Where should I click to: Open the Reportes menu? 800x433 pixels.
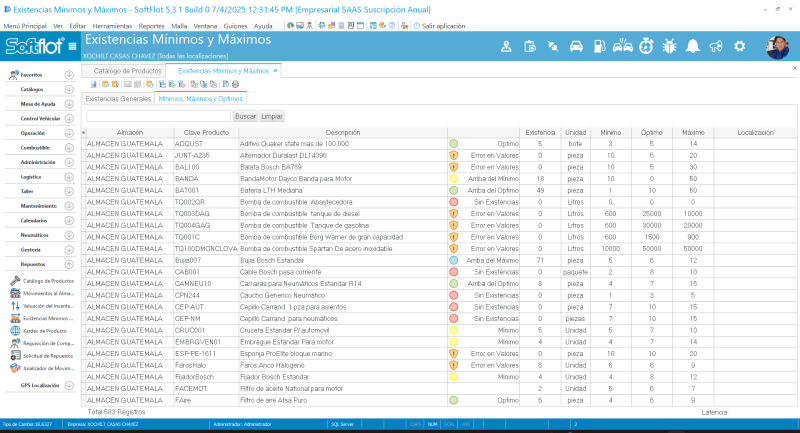pyautogui.click(x=151, y=25)
